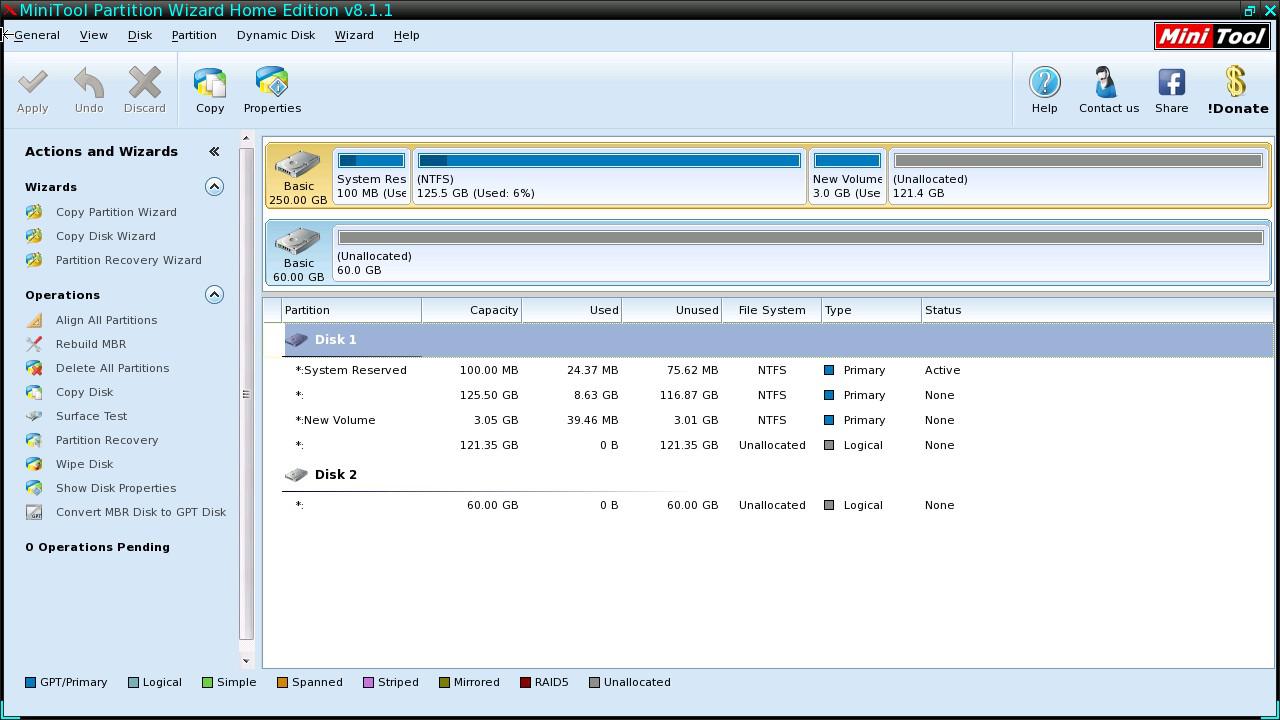Image resolution: width=1280 pixels, height=720 pixels.
Task: Sort by Capacity column header
Action: click(472, 310)
